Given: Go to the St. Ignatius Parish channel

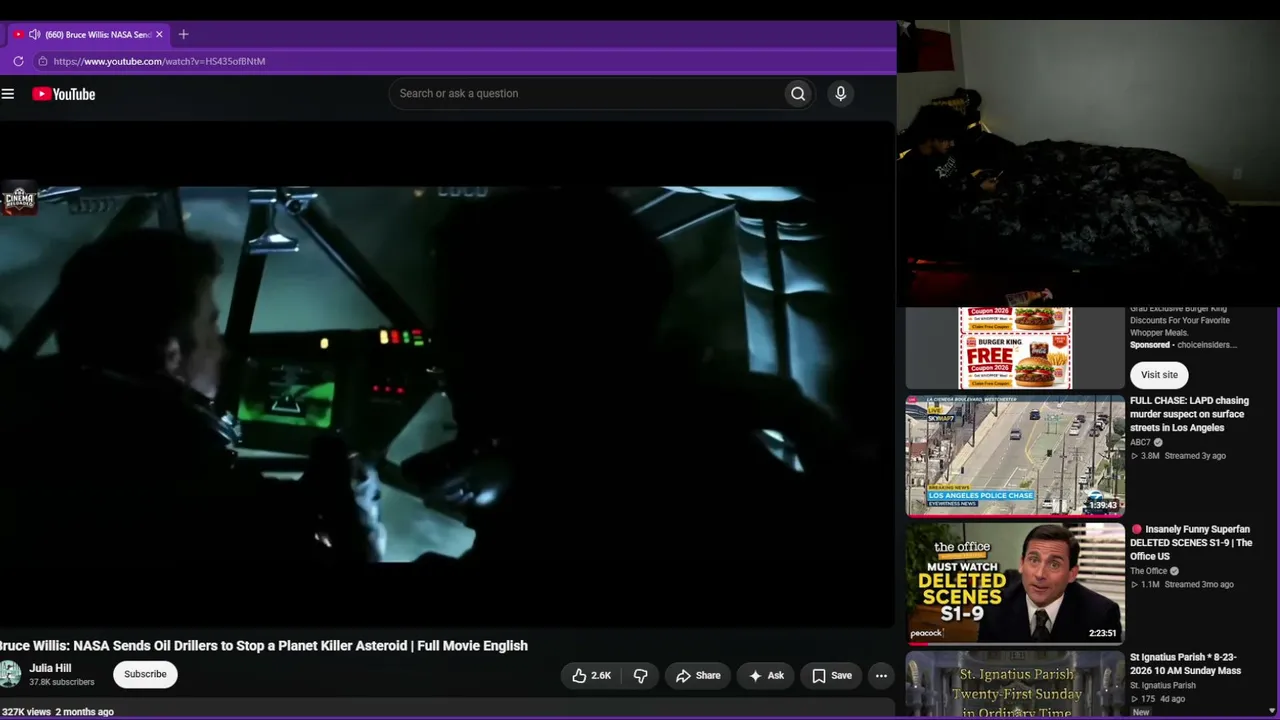Looking at the screenshot, I should click(x=1163, y=685).
